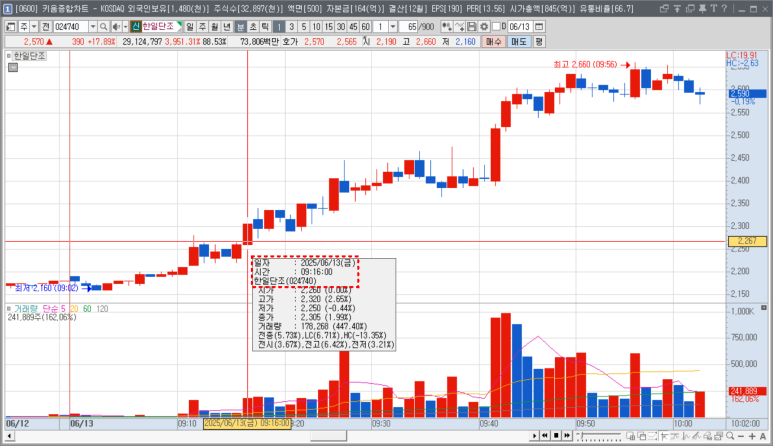Toggle the 30-minute interval button
The width and height of the screenshot is (773, 446).
pyautogui.click(x=341, y=27)
